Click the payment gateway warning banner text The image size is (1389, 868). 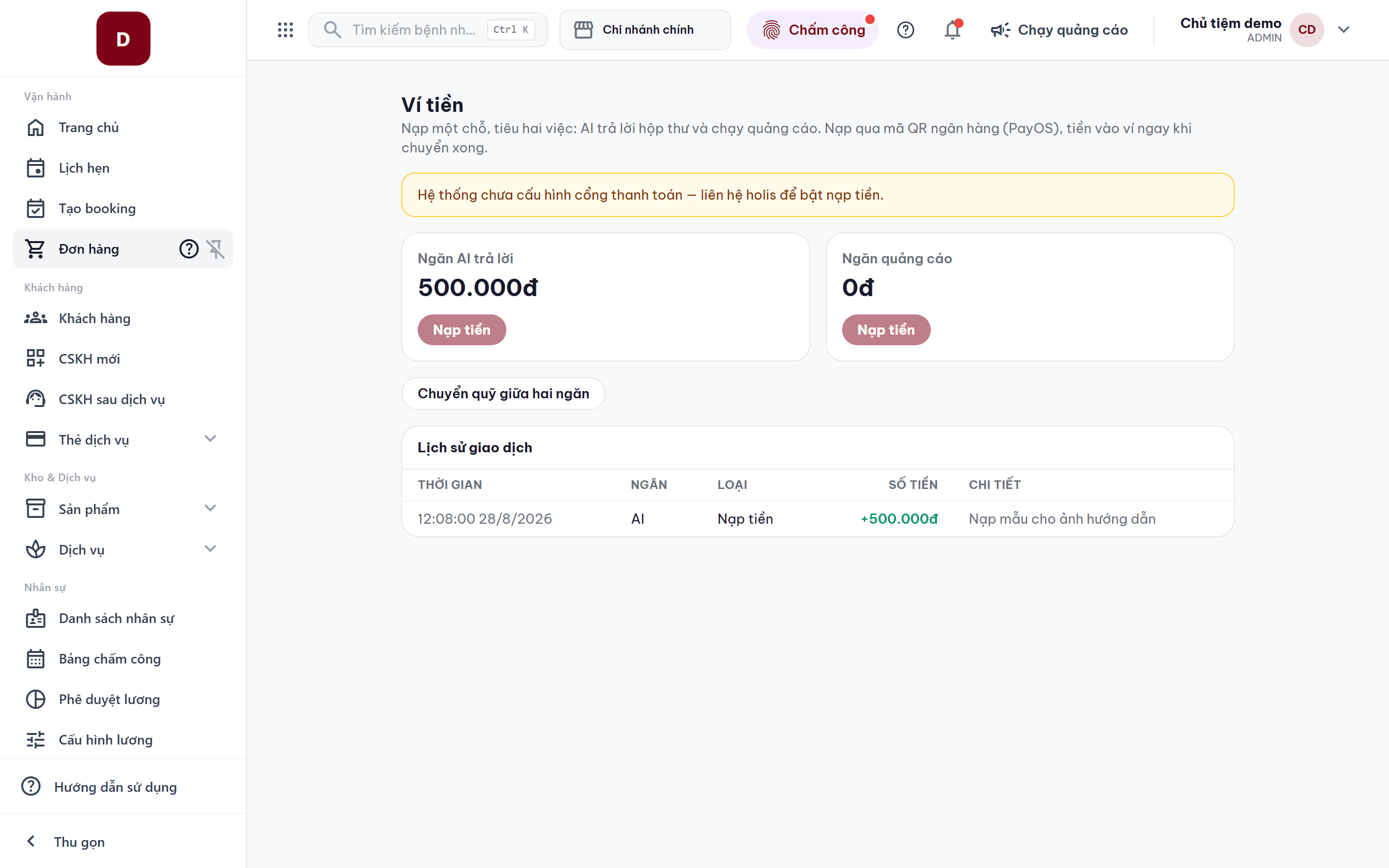coord(650,195)
